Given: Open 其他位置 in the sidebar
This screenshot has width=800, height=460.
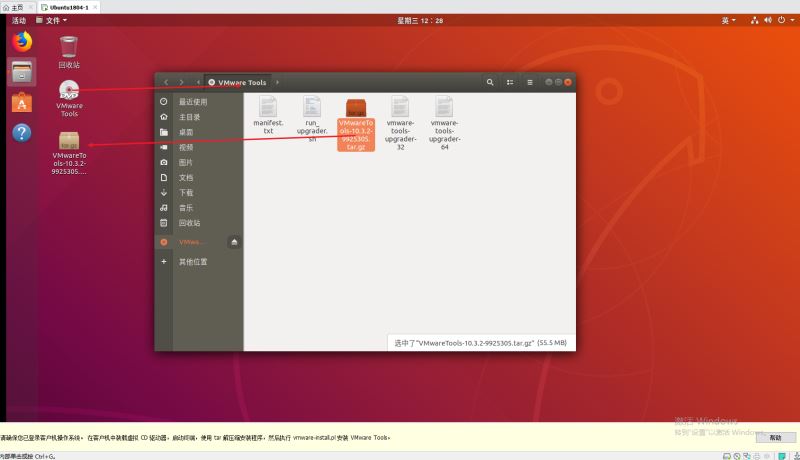Looking at the screenshot, I should click(192, 261).
